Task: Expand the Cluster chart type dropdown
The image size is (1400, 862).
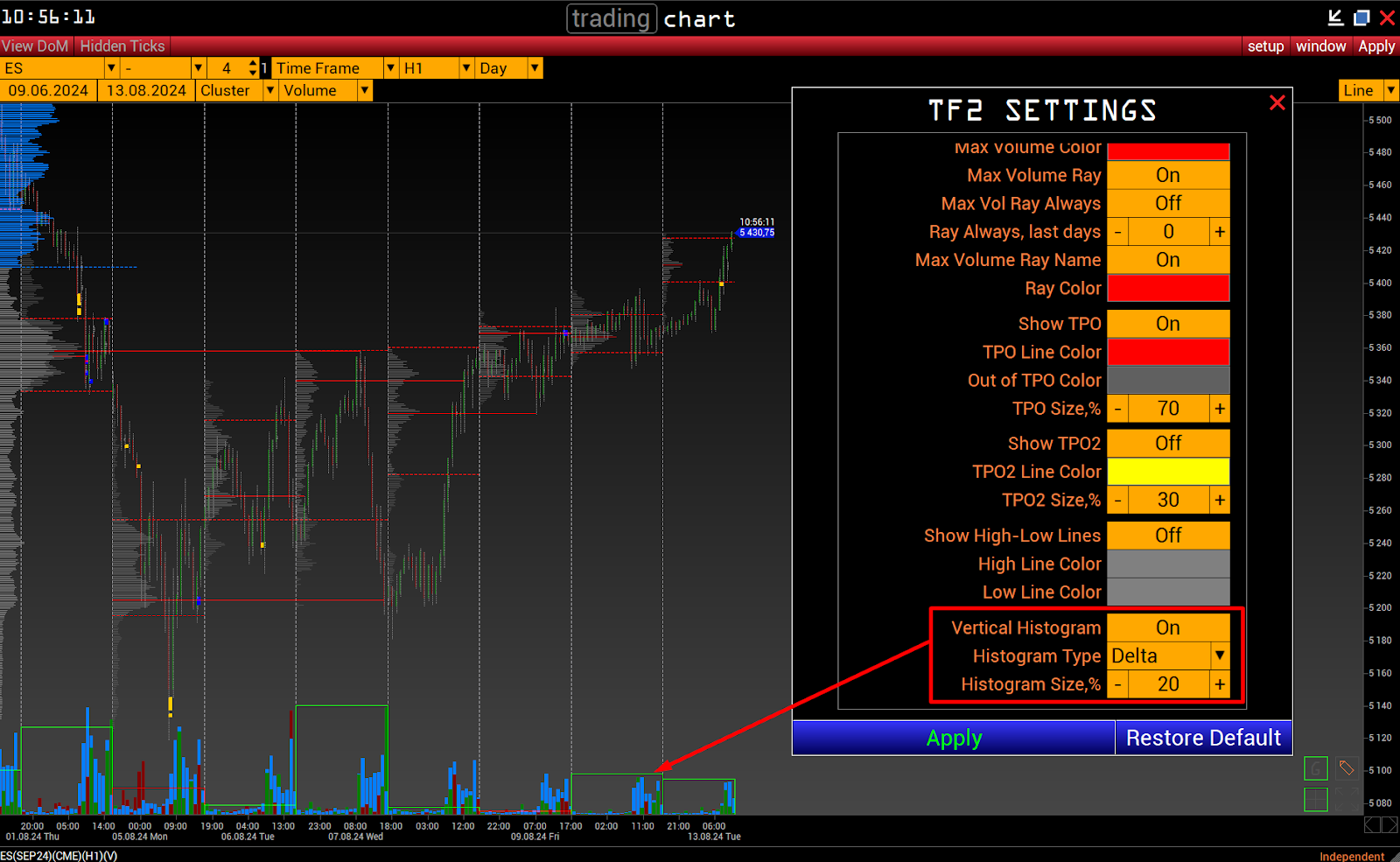Action: 269,90
